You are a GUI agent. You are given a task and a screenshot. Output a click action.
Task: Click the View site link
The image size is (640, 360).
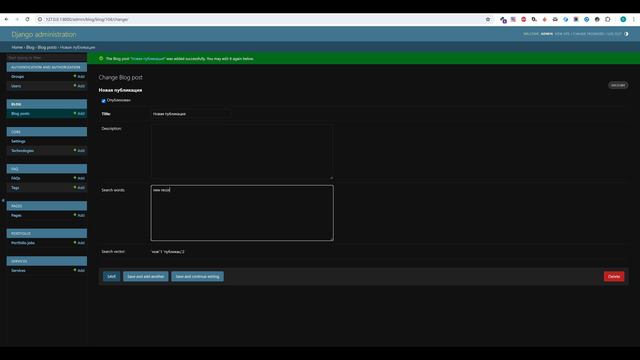pos(562,34)
